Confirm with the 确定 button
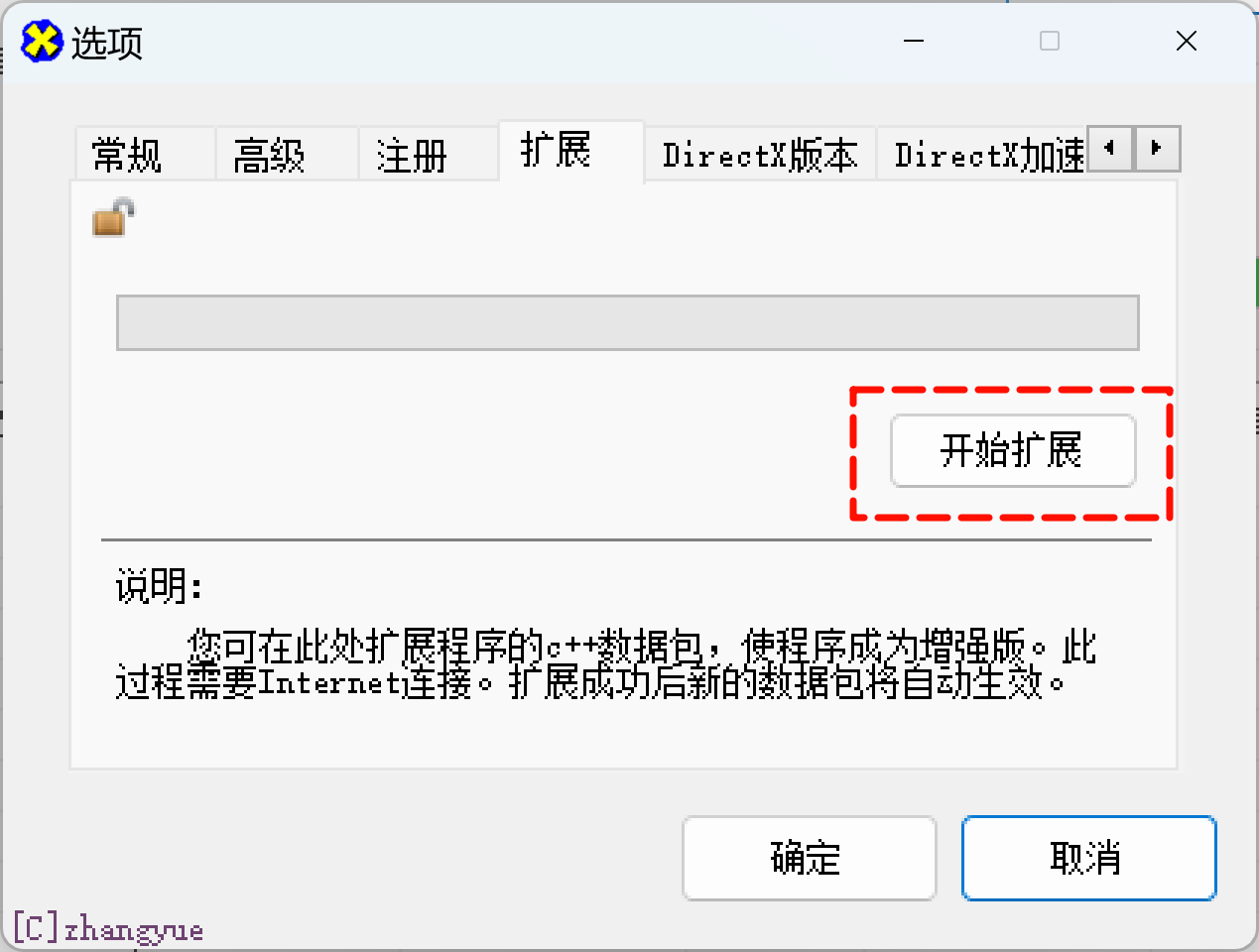 pos(810,858)
